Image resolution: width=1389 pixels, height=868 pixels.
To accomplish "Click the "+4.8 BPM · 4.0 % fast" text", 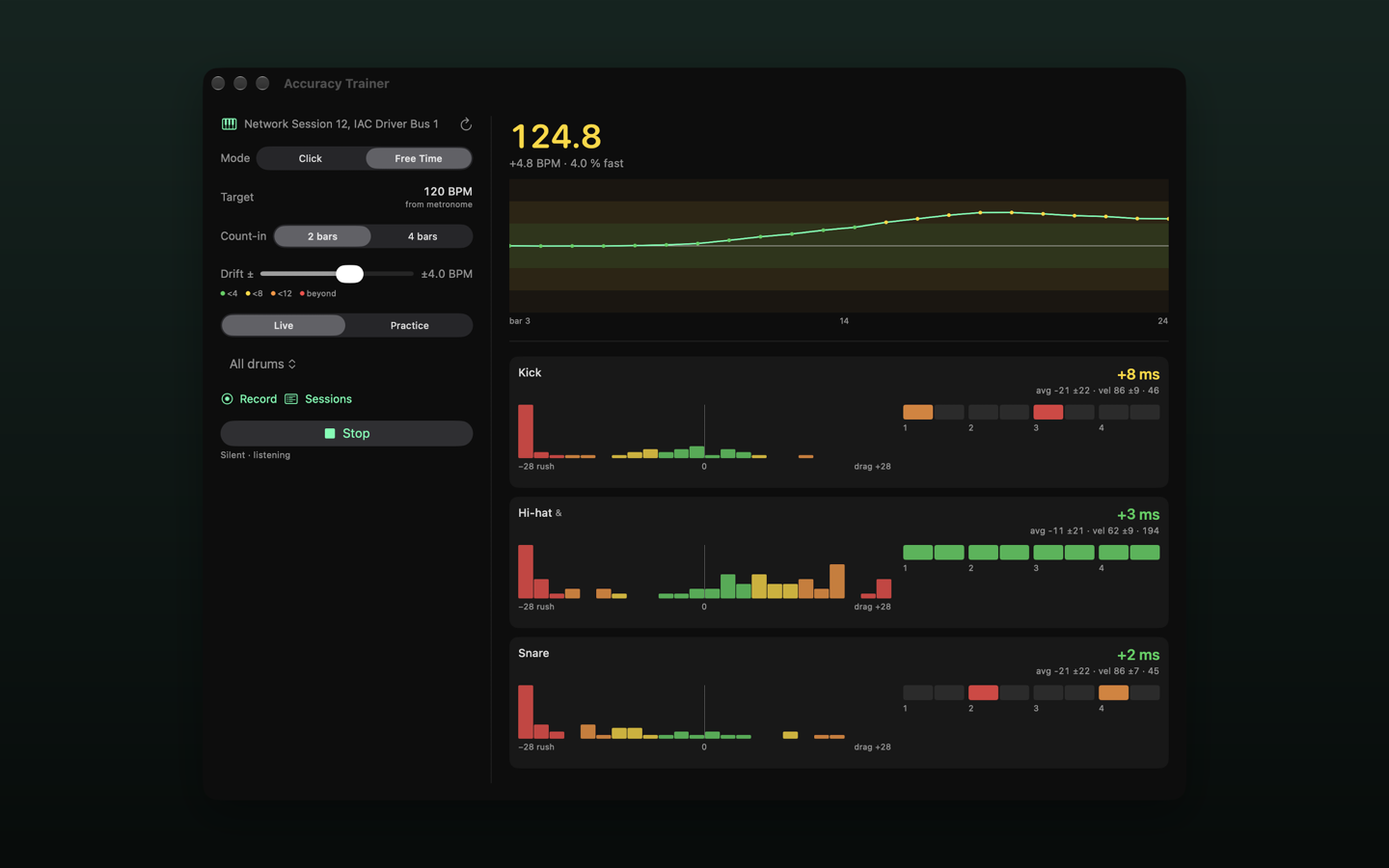I will tap(566, 163).
